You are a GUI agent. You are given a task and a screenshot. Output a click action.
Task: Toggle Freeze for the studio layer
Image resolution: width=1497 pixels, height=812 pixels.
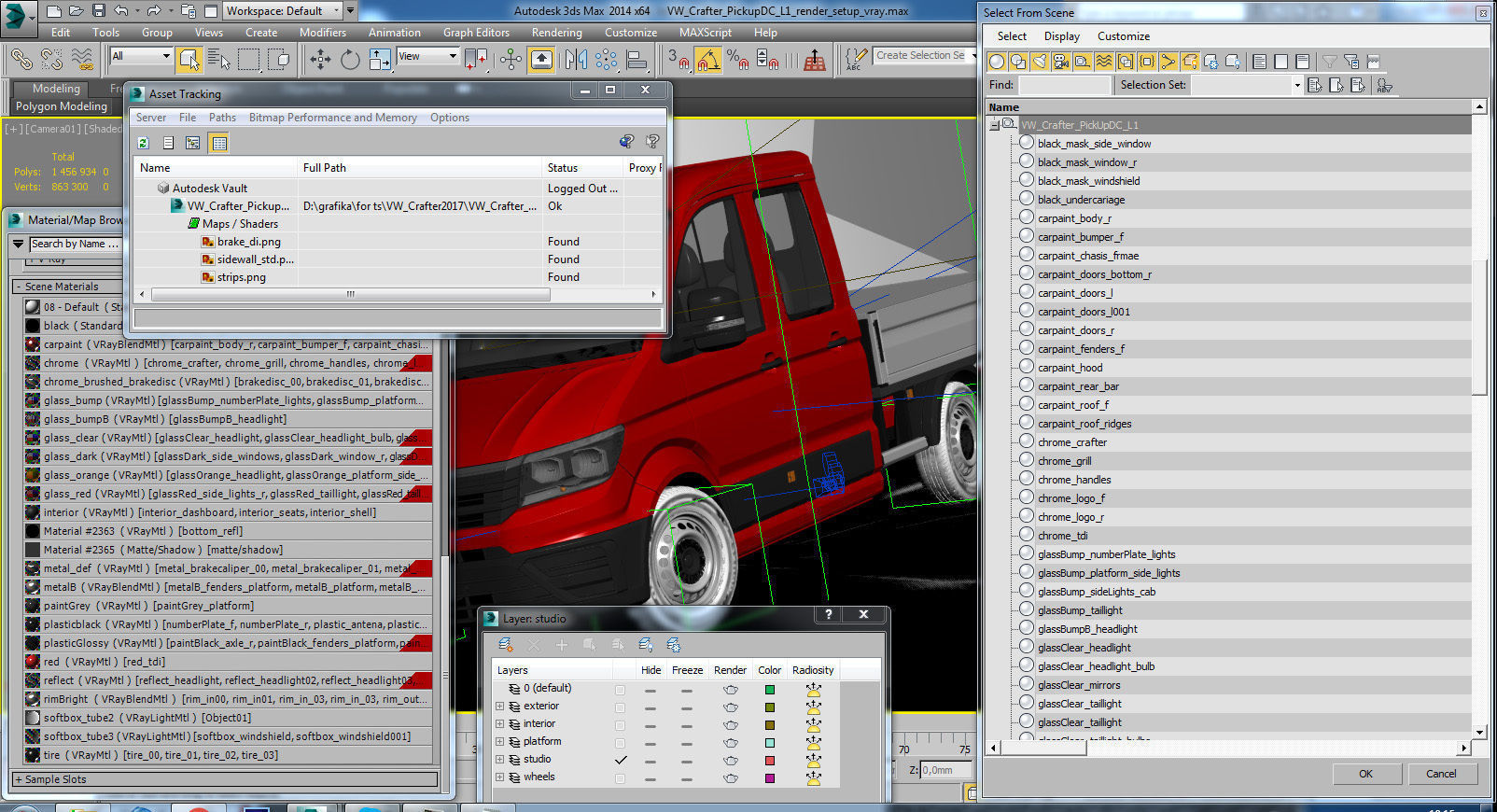tap(687, 762)
